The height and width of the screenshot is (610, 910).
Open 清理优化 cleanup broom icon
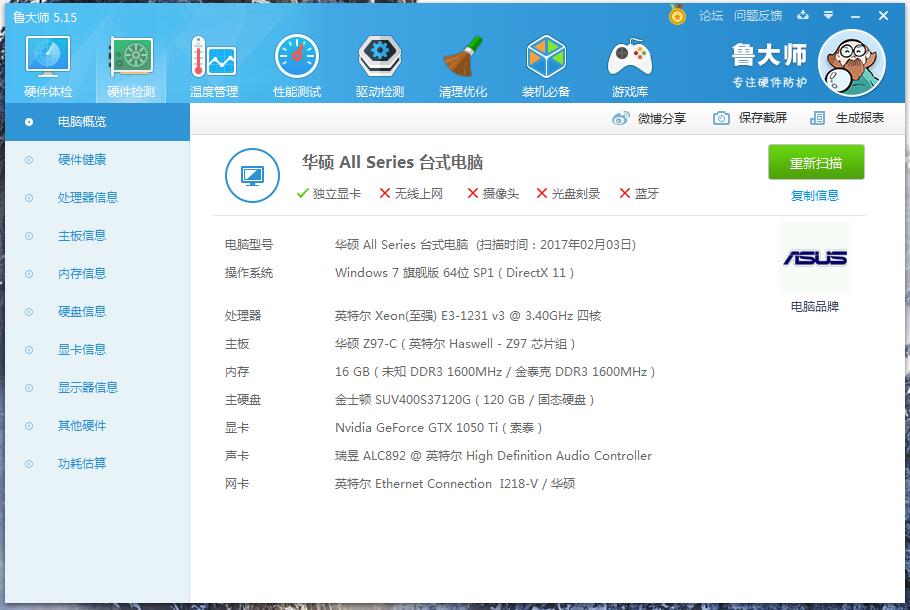[x=463, y=66]
